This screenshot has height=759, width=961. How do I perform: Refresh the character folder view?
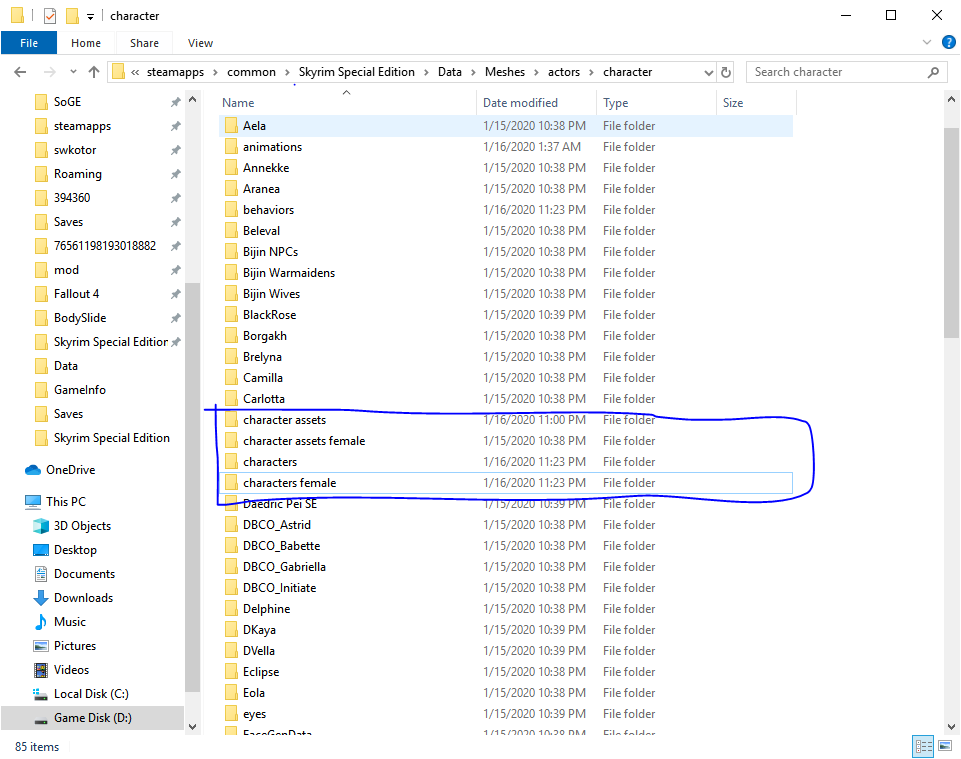[x=726, y=72]
